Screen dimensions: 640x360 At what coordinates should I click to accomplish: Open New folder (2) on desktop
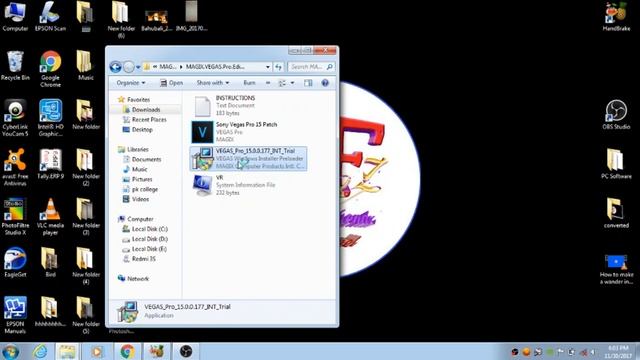click(x=85, y=167)
